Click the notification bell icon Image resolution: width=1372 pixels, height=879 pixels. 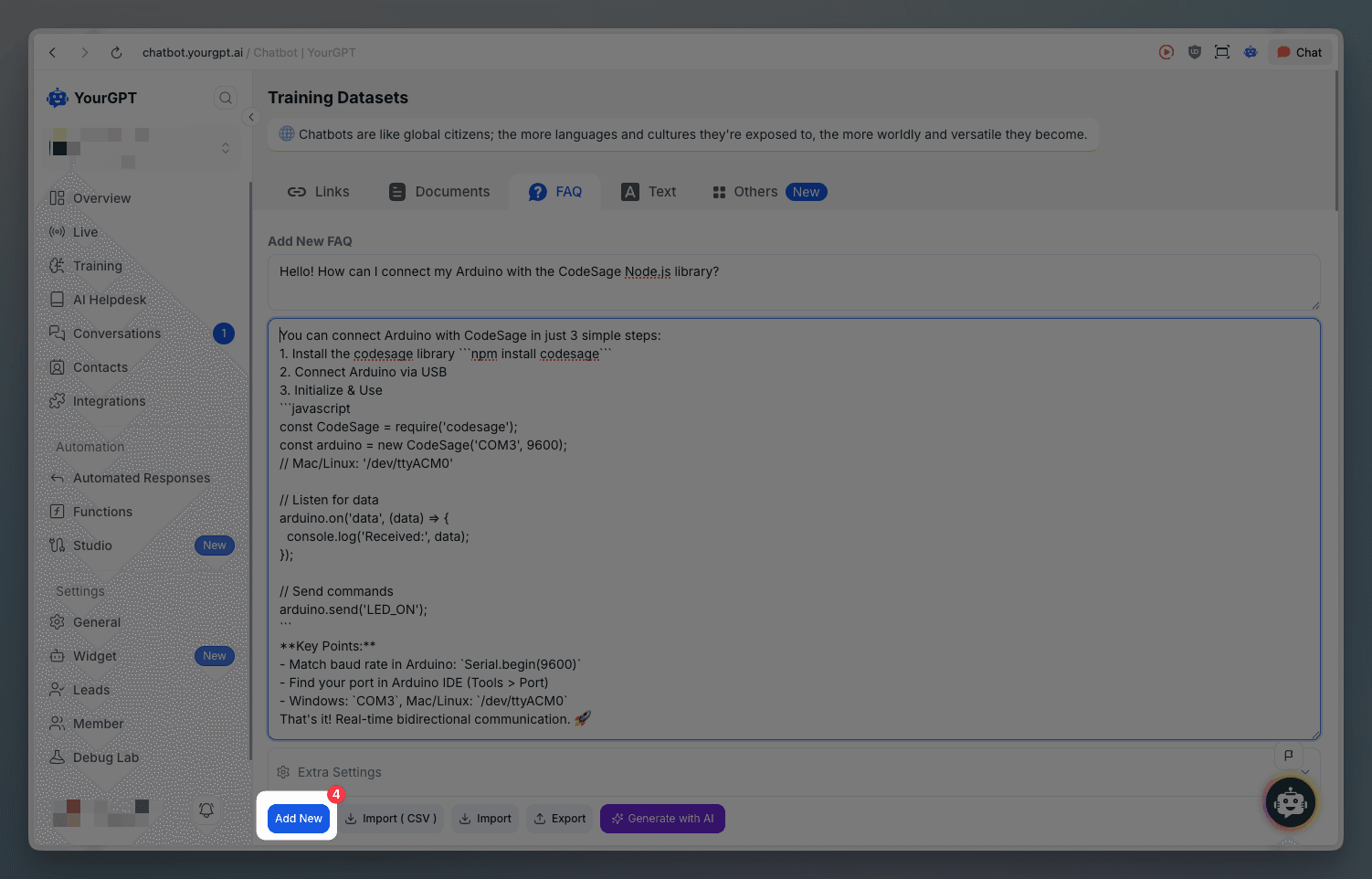(206, 810)
